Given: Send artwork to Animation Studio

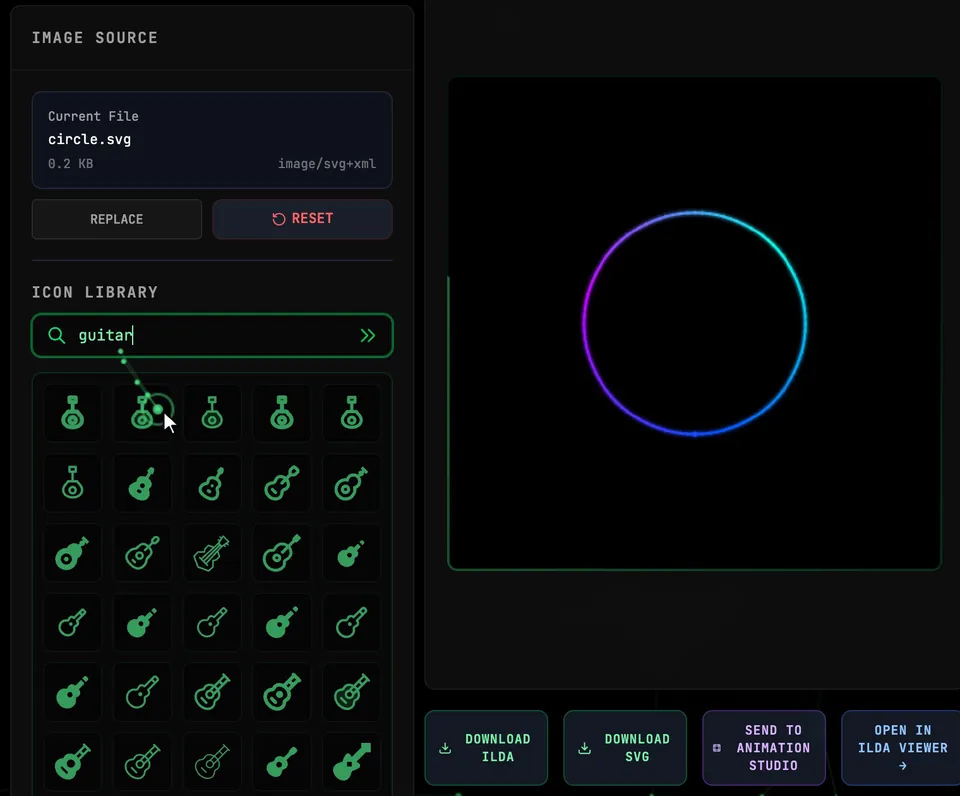Looking at the screenshot, I should click(x=764, y=748).
